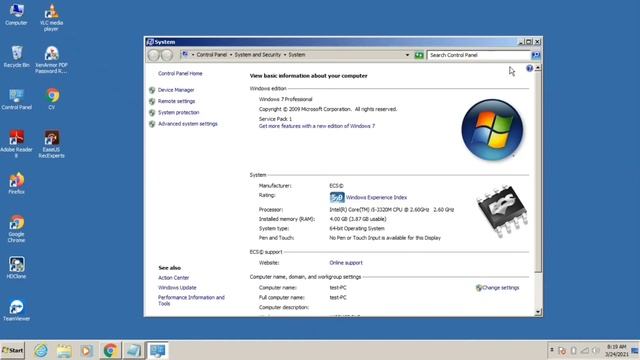Select the CV Chrome shortcut icon
The width and height of the screenshot is (640, 360).
(52, 99)
